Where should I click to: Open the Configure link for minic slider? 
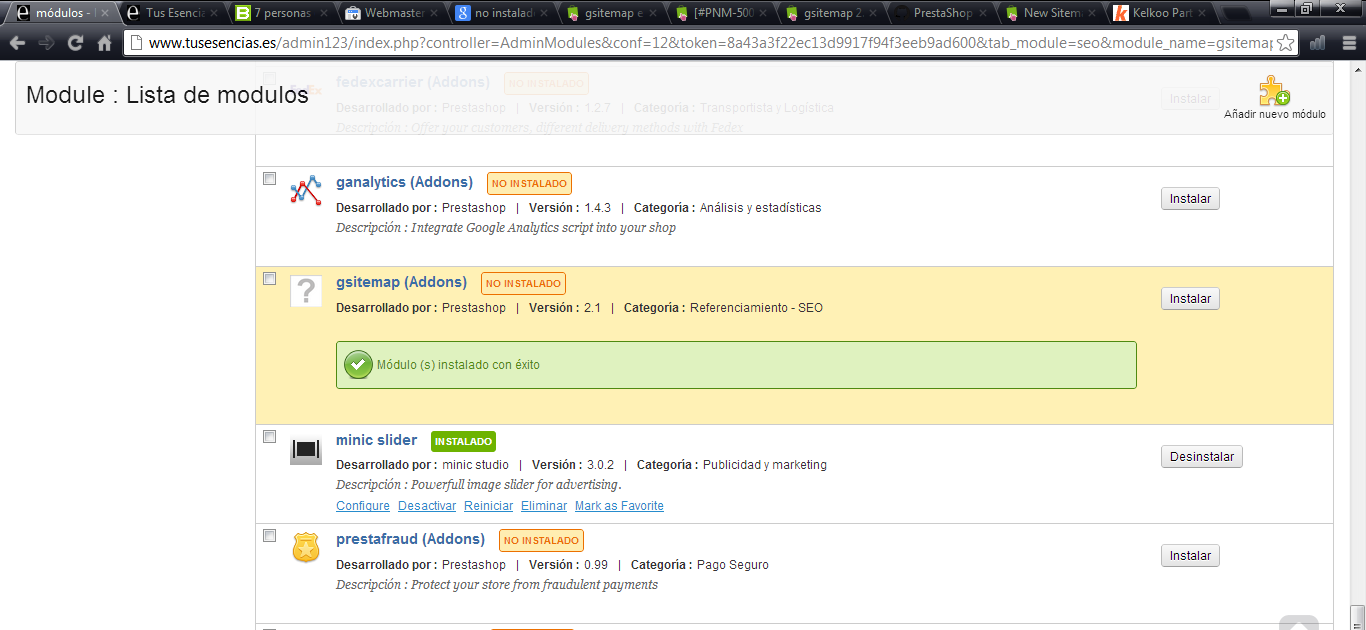click(x=363, y=506)
